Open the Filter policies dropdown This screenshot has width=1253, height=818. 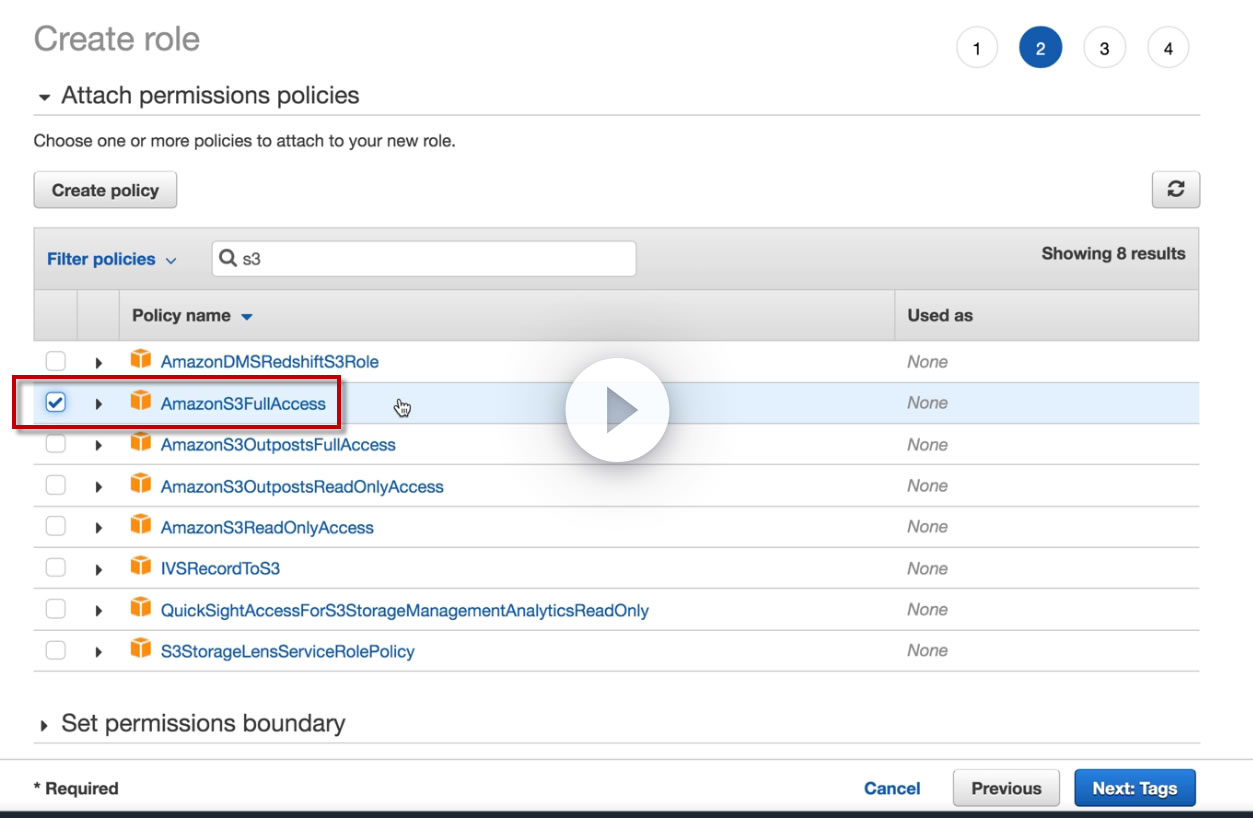pyautogui.click(x=112, y=259)
